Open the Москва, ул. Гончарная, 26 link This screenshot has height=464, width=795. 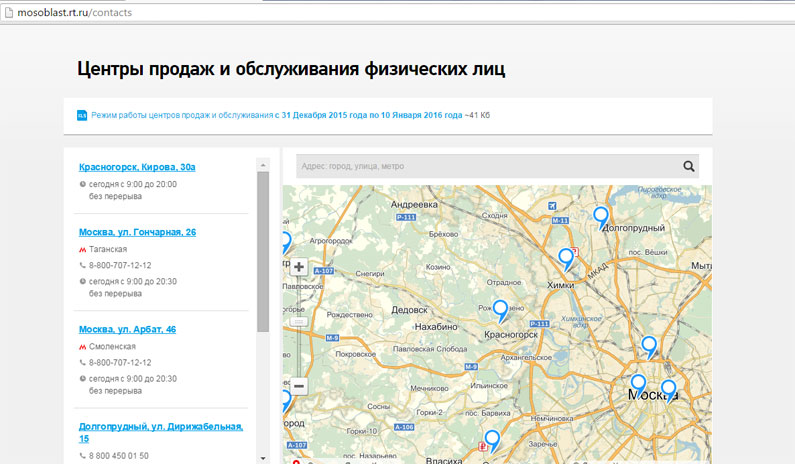coord(137,232)
